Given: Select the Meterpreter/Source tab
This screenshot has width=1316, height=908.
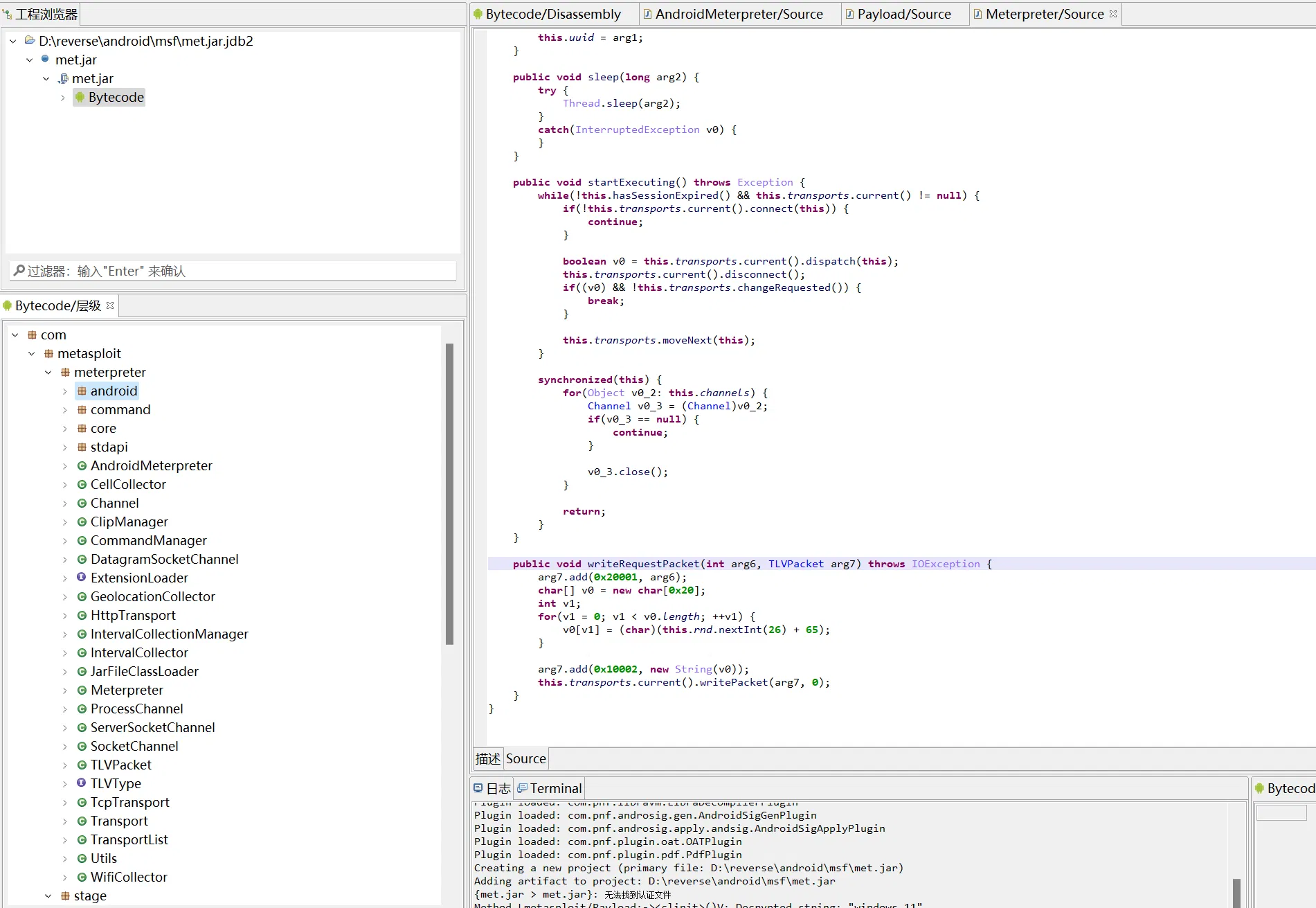Looking at the screenshot, I should point(1044,14).
